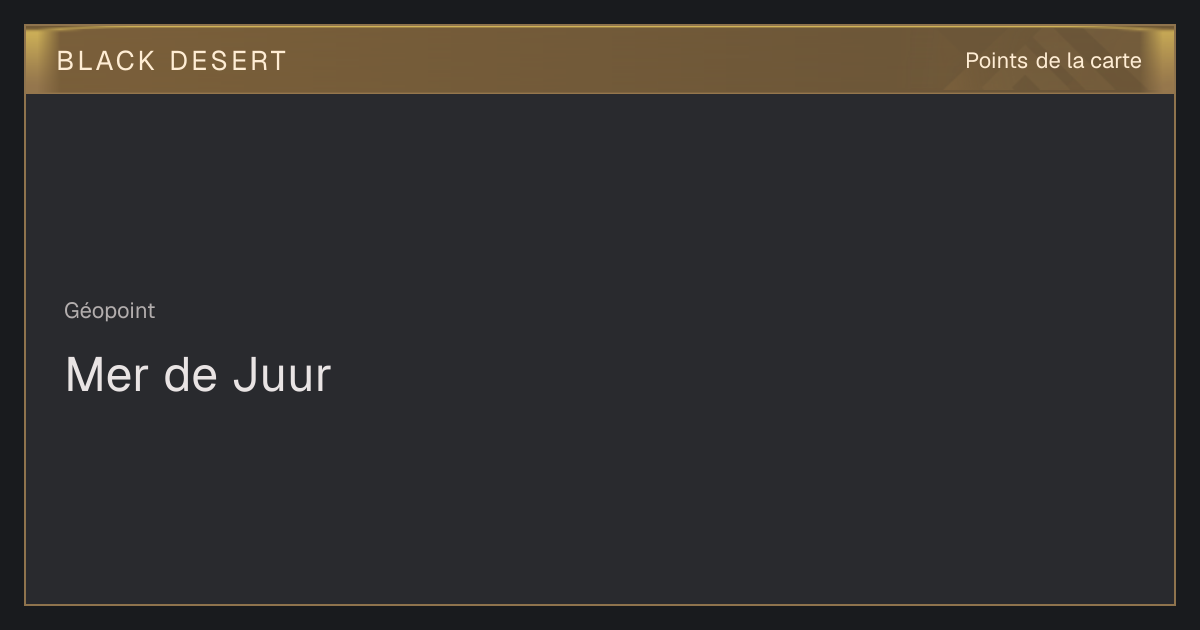Click the left glow edge of banner
The height and width of the screenshot is (630, 1200).
pos(38,60)
